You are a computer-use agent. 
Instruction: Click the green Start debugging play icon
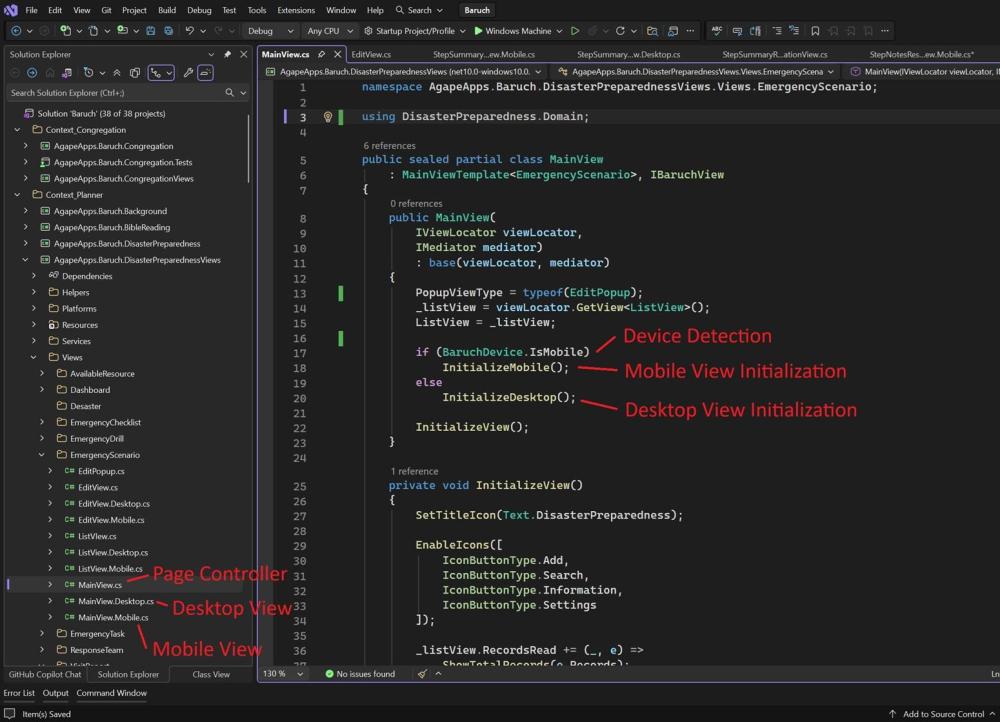[x=479, y=31]
